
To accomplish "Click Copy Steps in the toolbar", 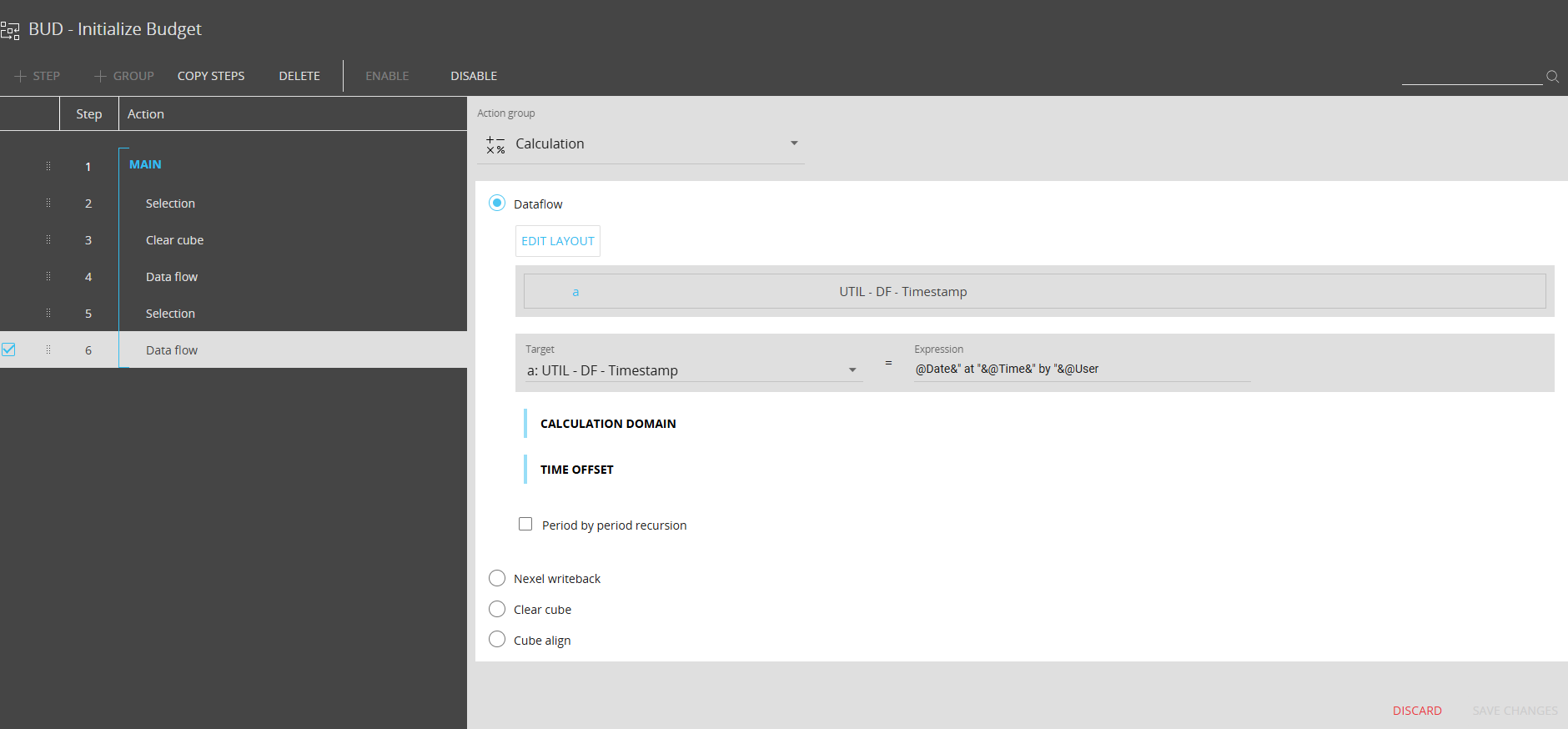I will coord(211,76).
